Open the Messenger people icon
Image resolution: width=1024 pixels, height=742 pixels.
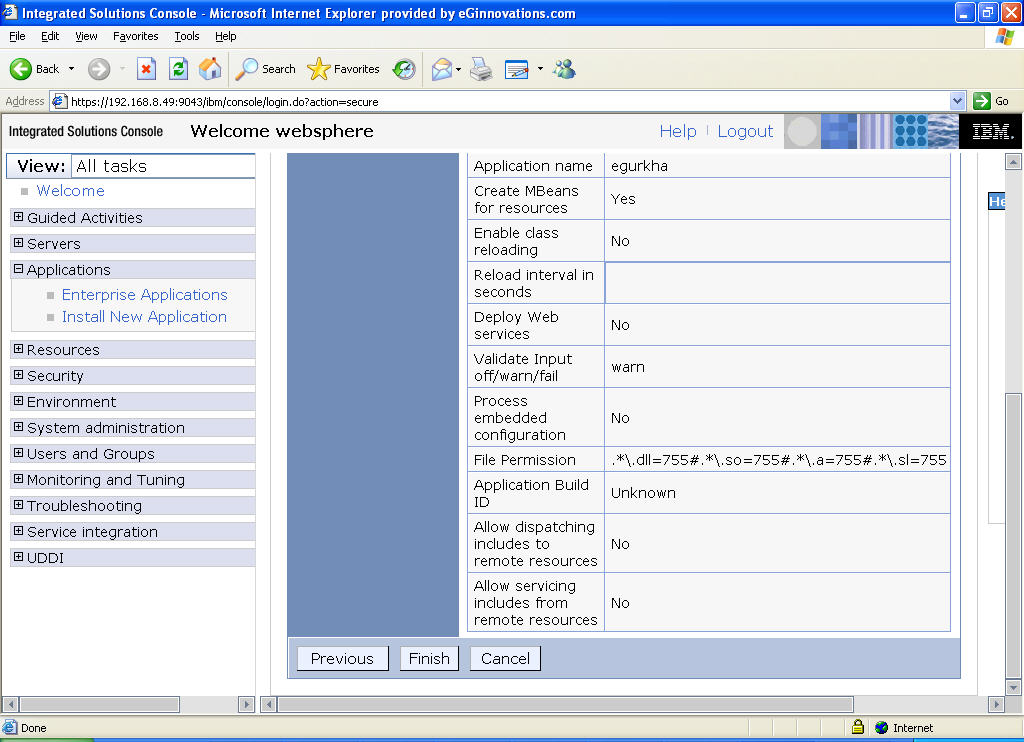(564, 69)
